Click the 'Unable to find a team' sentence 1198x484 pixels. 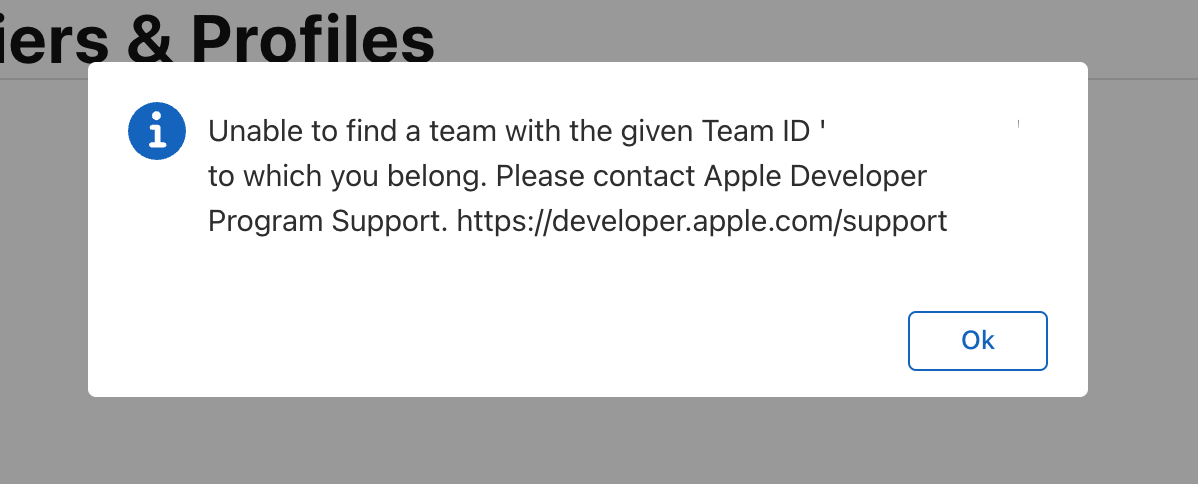point(516,132)
